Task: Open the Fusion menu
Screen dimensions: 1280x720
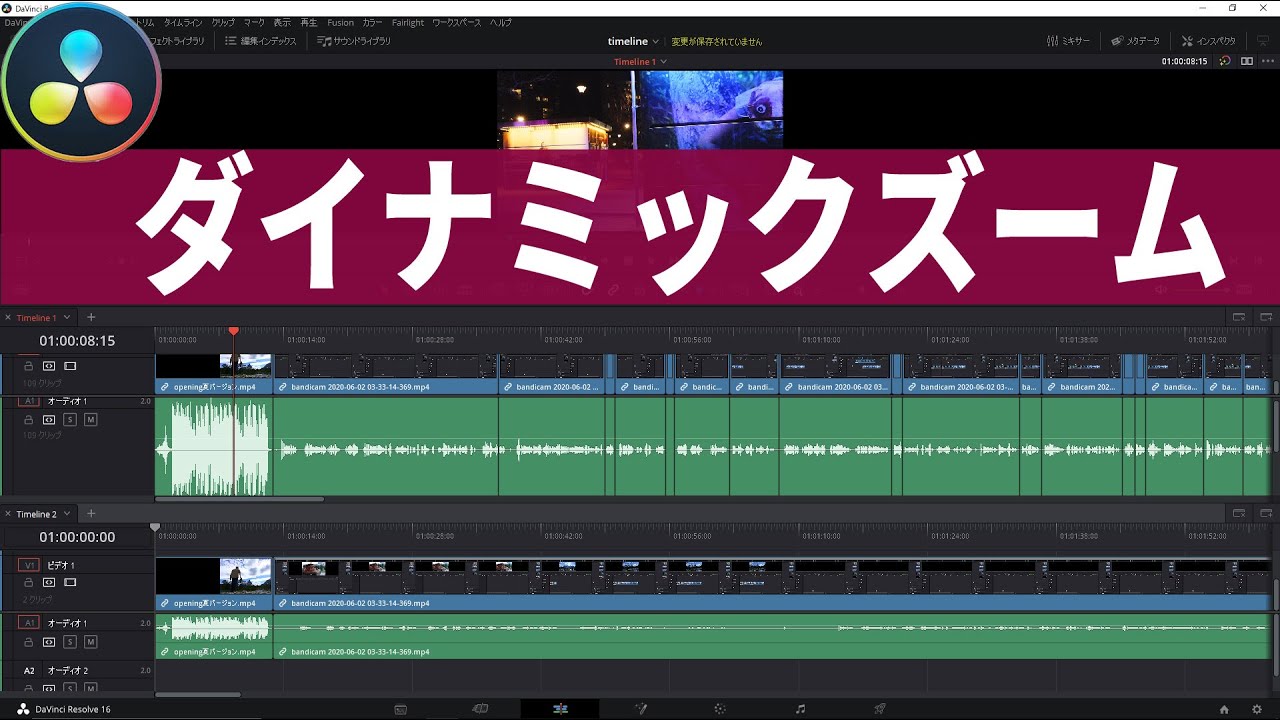Action: [x=340, y=22]
